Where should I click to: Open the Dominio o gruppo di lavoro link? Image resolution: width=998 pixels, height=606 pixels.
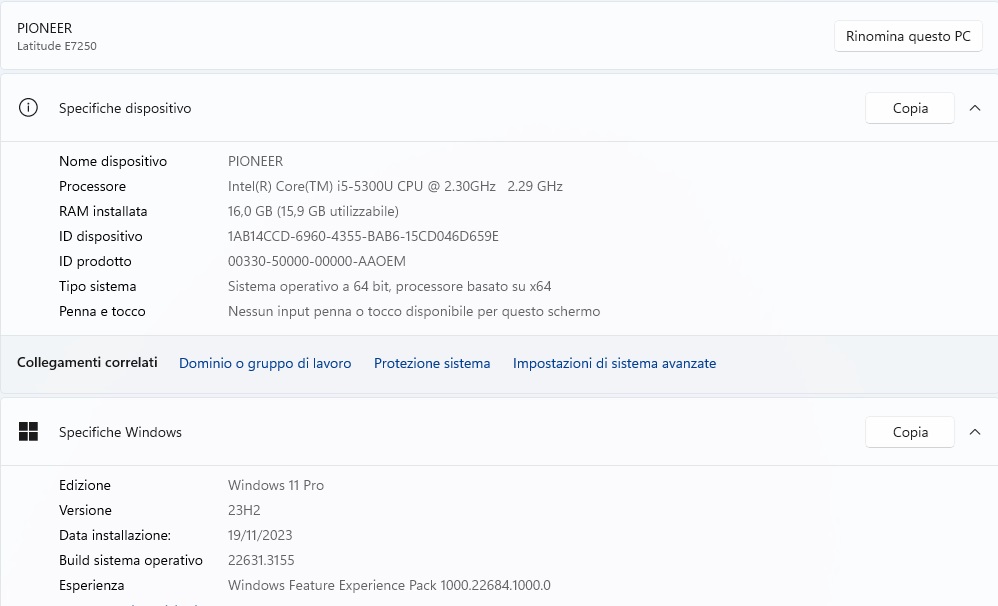click(x=265, y=363)
